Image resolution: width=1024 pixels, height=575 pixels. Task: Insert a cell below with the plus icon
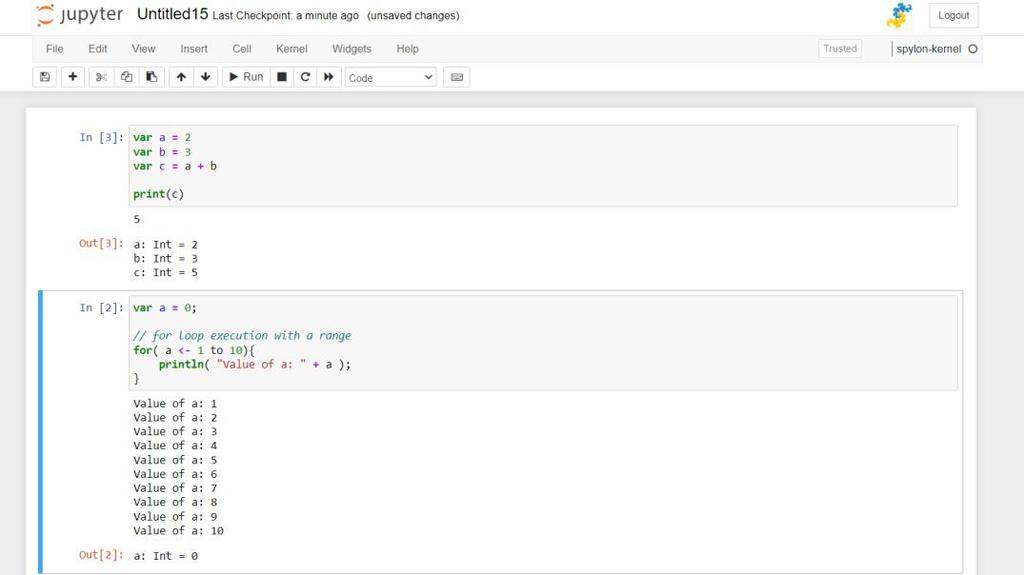72,77
